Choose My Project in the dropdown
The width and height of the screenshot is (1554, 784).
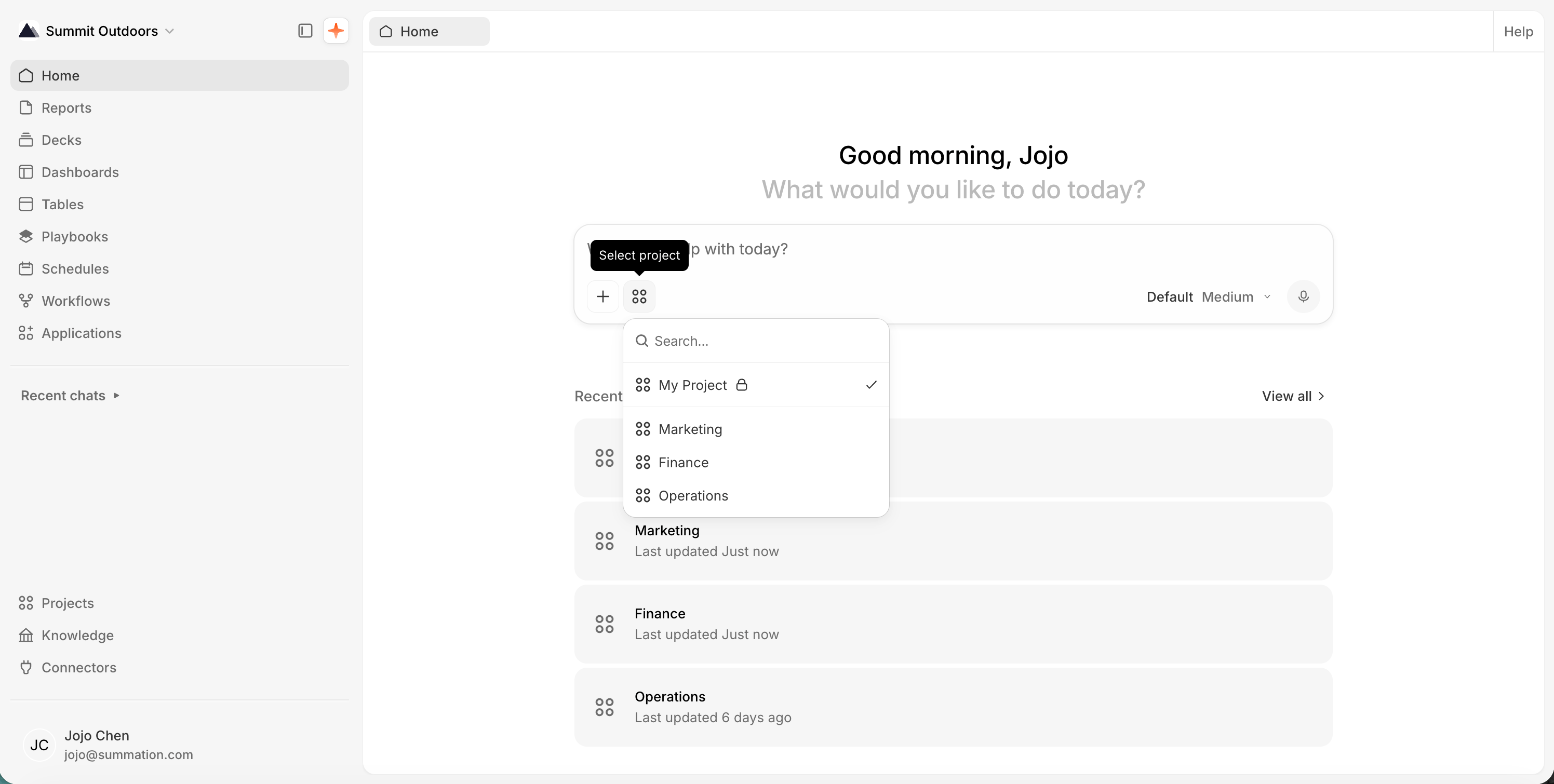point(756,385)
